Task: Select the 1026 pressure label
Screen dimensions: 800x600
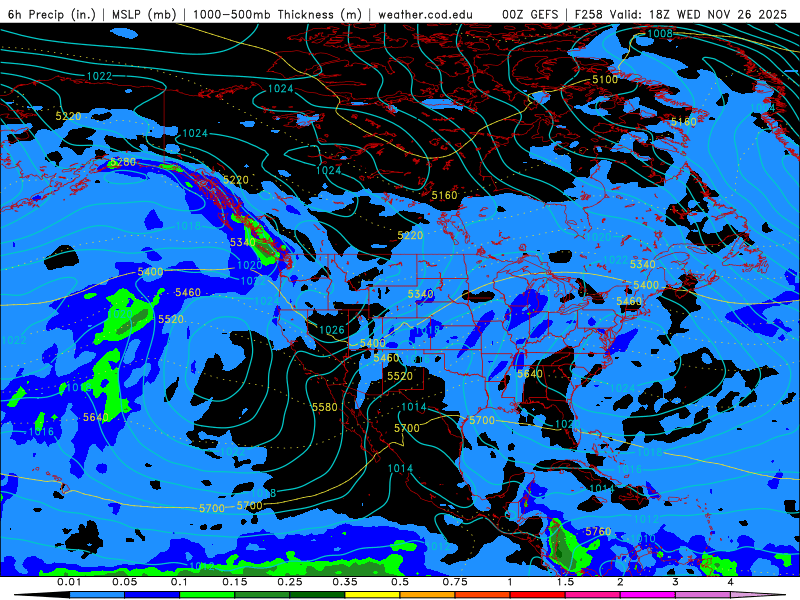Action: tap(332, 330)
